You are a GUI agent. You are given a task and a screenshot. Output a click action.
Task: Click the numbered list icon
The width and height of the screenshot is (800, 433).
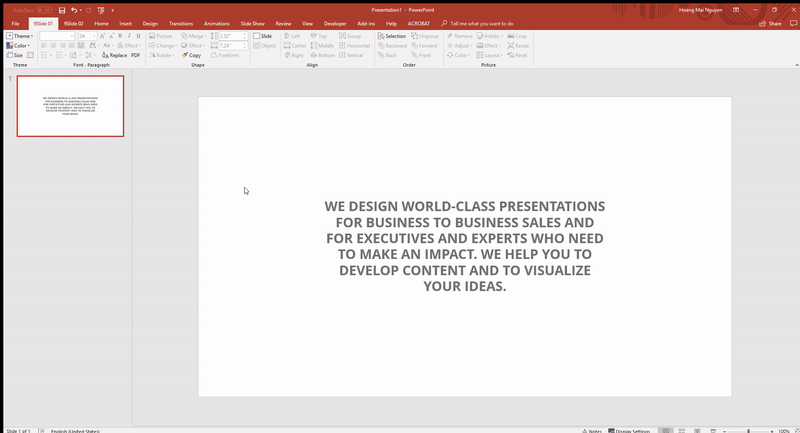(x=61, y=55)
